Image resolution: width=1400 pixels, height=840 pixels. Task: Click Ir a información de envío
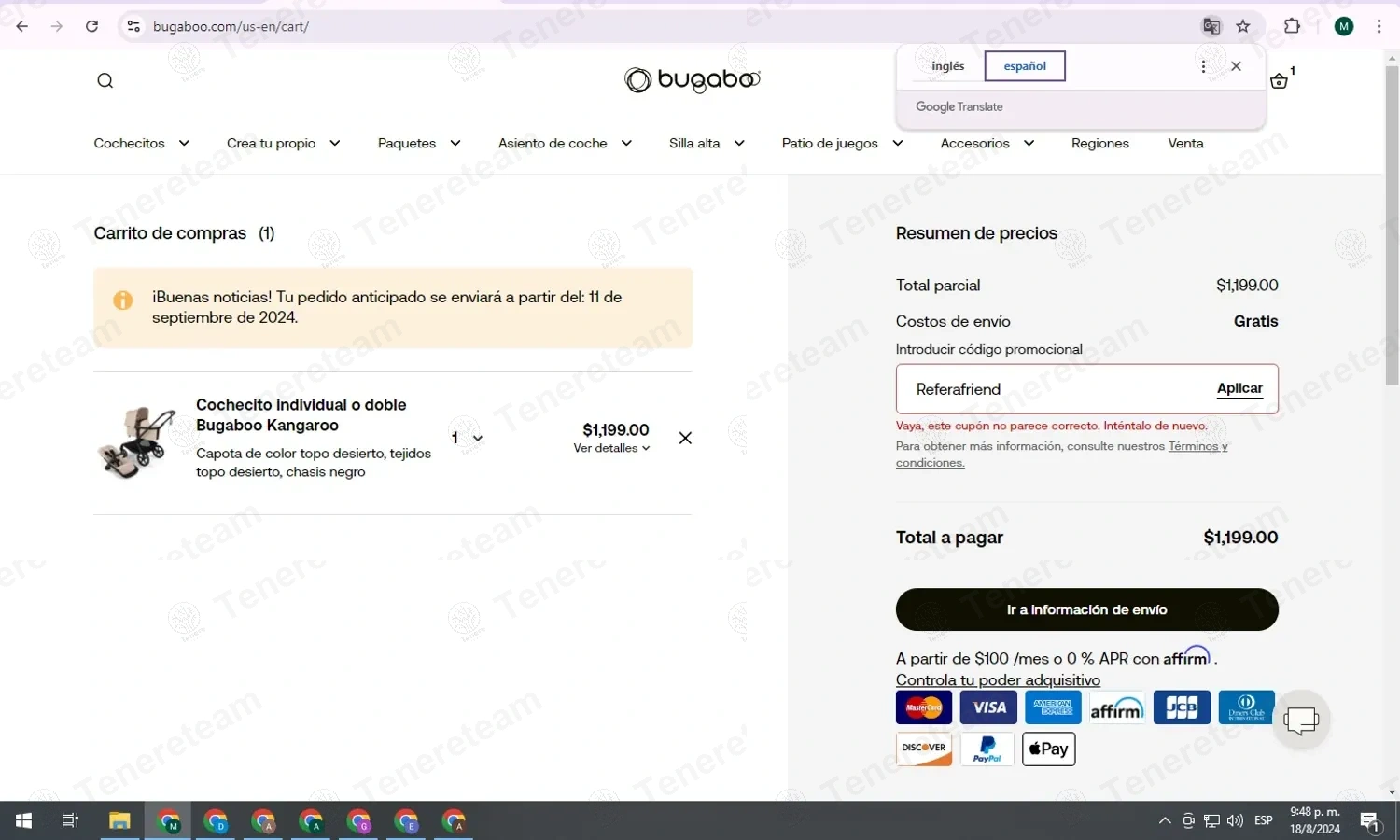point(1086,609)
